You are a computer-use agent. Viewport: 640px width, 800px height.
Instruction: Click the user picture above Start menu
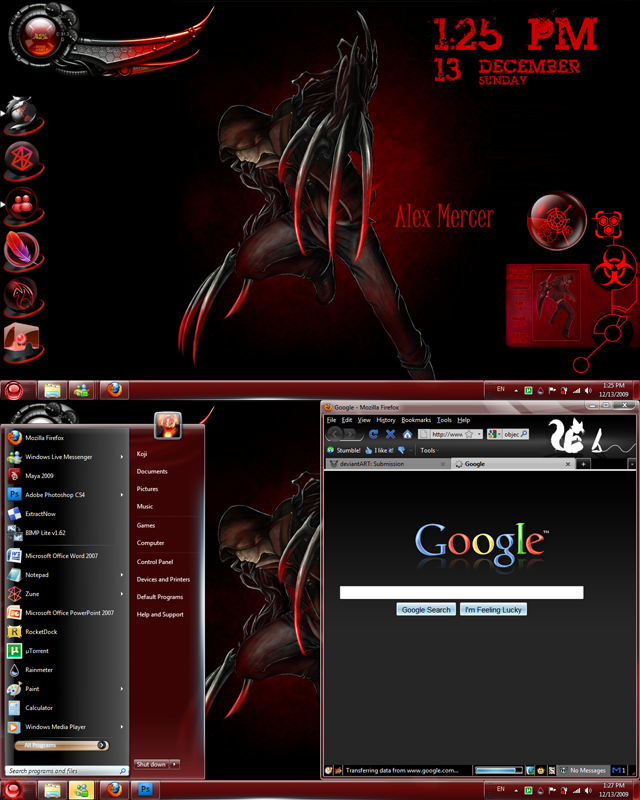click(x=168, y=426)
